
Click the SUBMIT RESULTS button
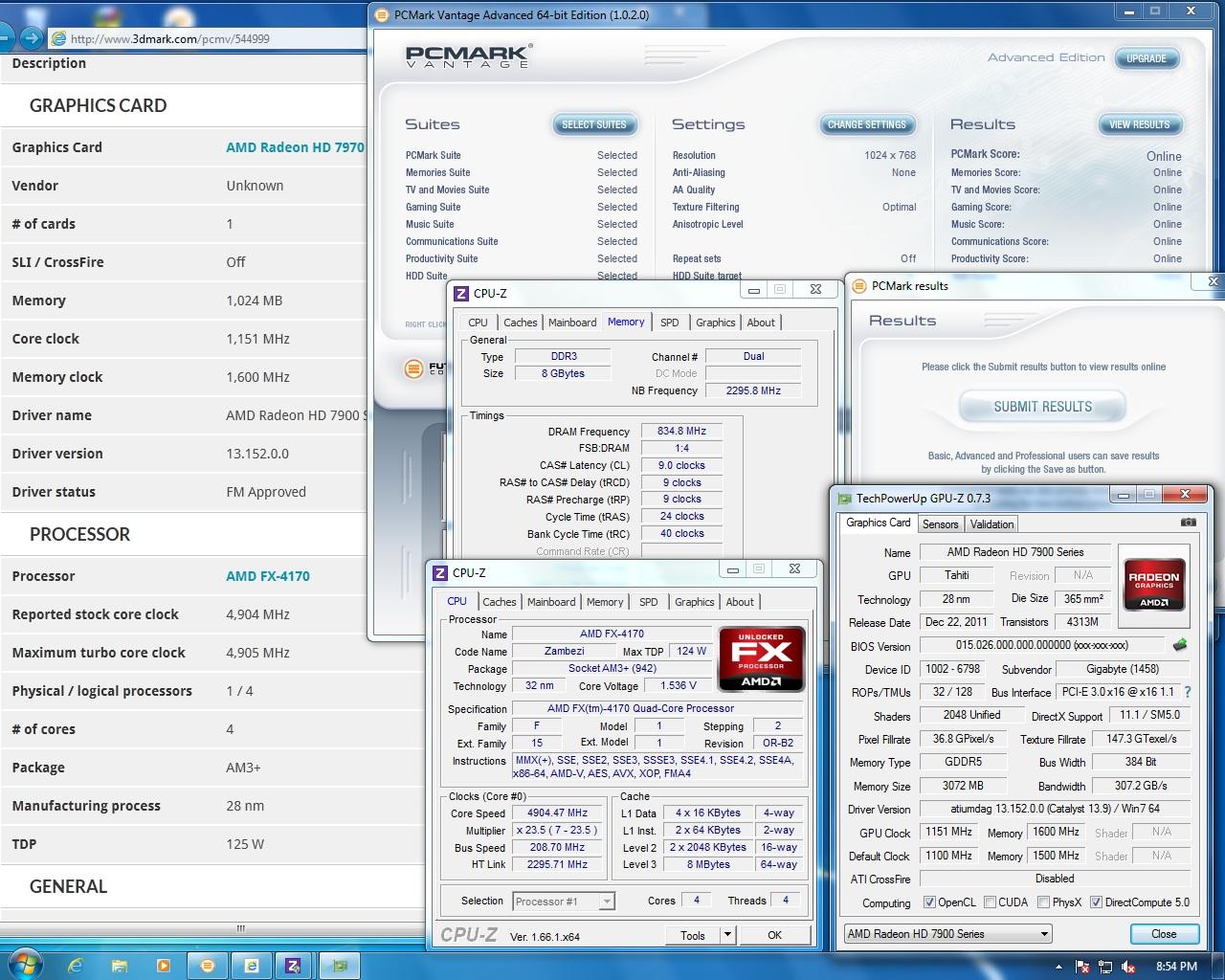tap(1042, 407)
